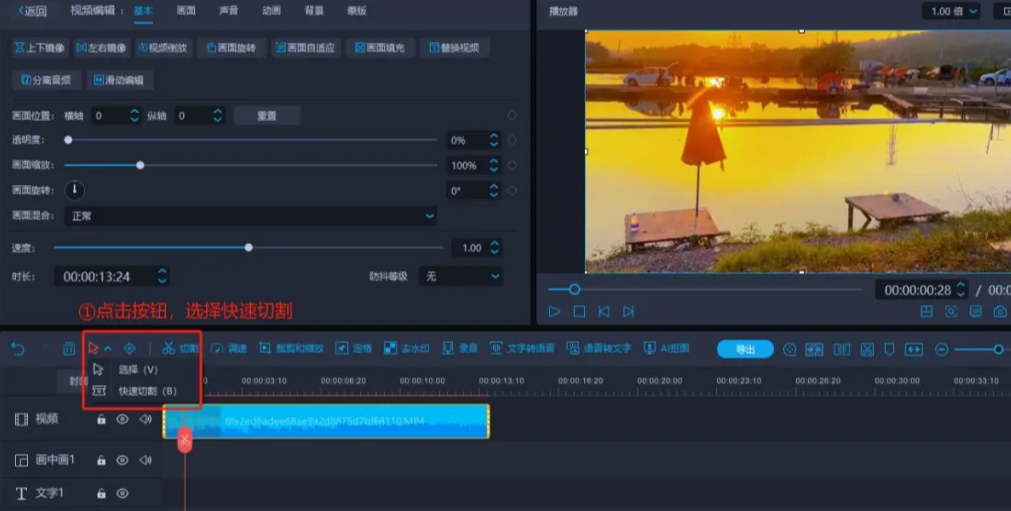Take a snapshot with the camera icon
1011x511 pixels.
(1000, 312)
